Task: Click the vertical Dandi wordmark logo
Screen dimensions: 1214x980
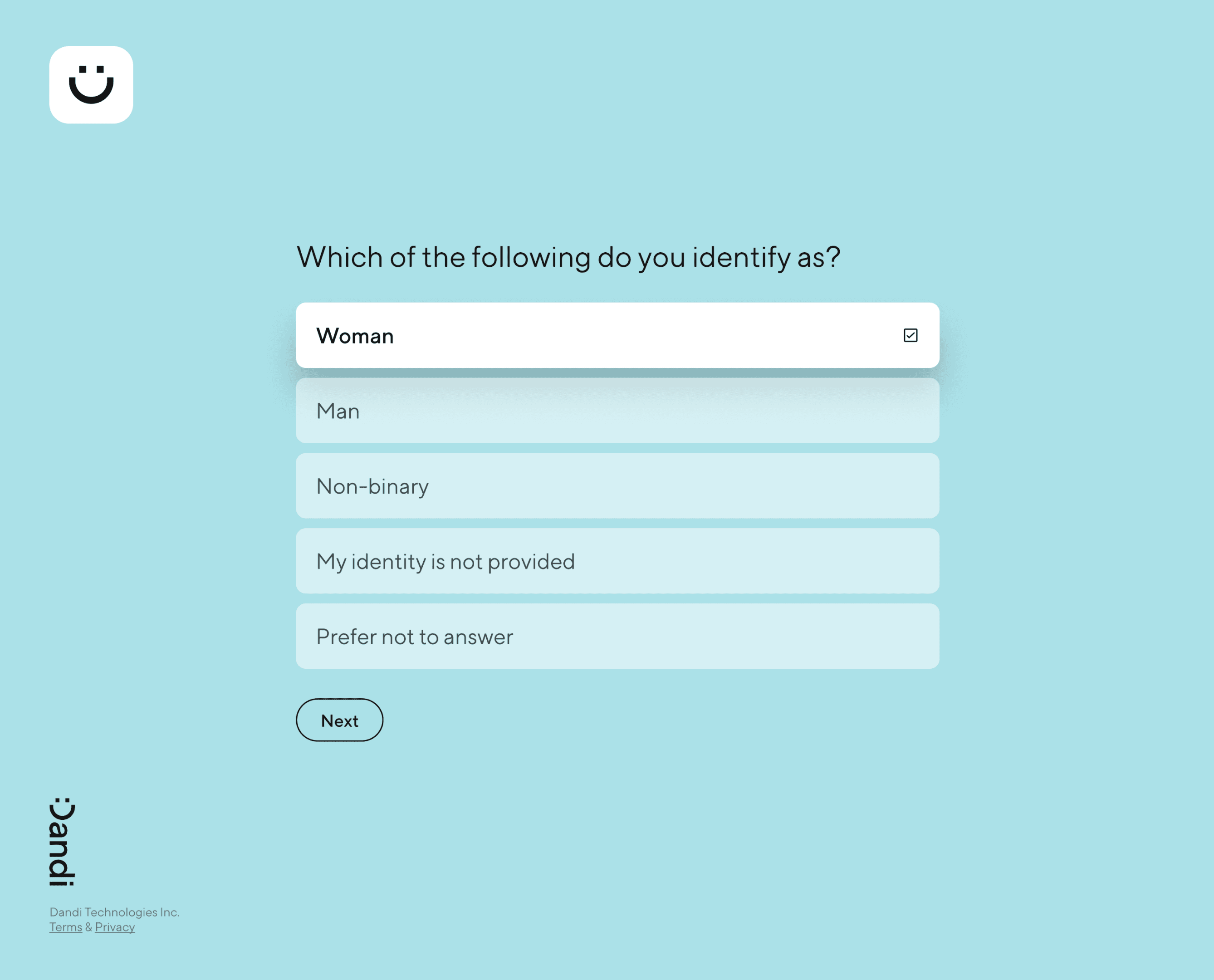Action: [62, 841]
